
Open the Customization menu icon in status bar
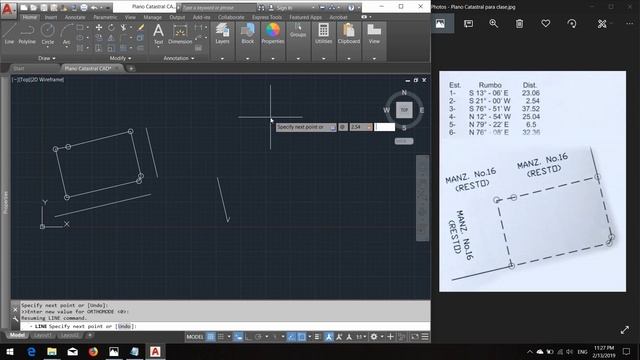pyautogui.click(x=425, y=337)
